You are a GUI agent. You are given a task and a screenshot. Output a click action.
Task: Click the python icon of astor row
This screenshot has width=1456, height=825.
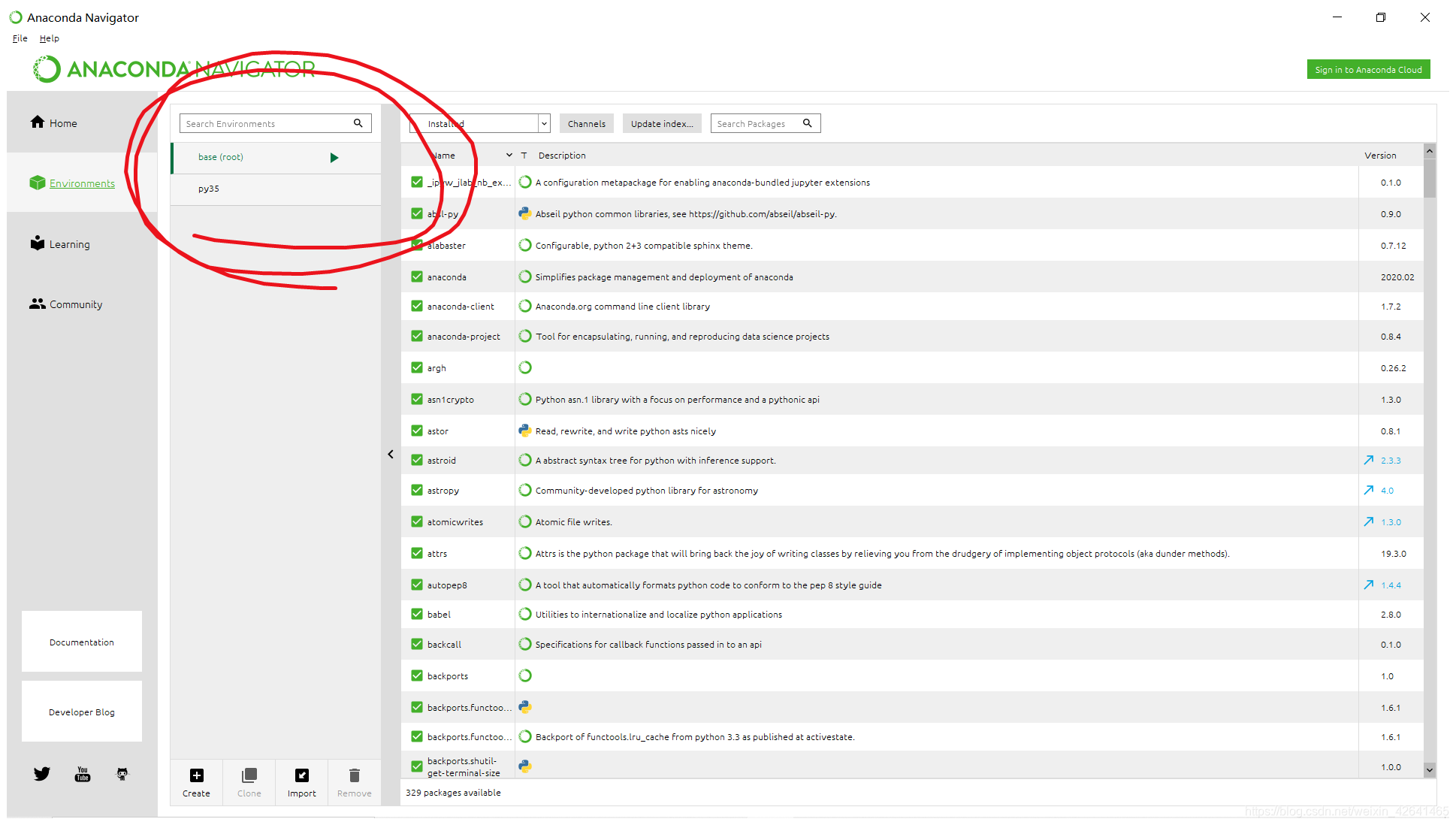(525, 431)
